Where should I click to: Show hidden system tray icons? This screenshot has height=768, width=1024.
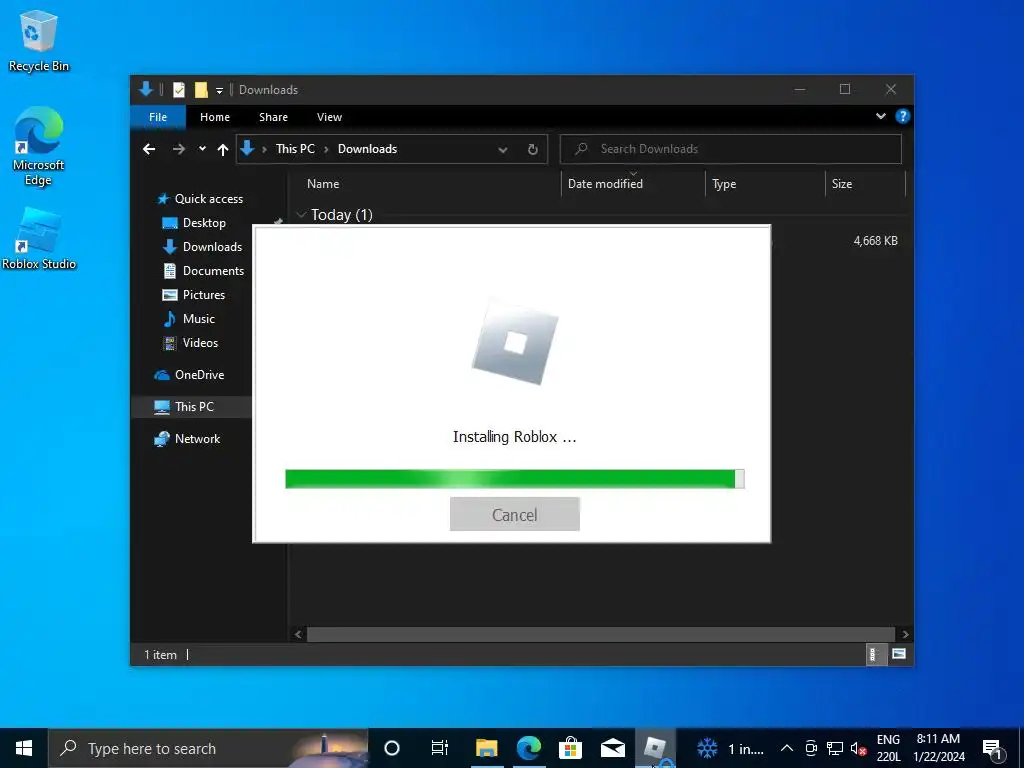(x=787, y=748)
